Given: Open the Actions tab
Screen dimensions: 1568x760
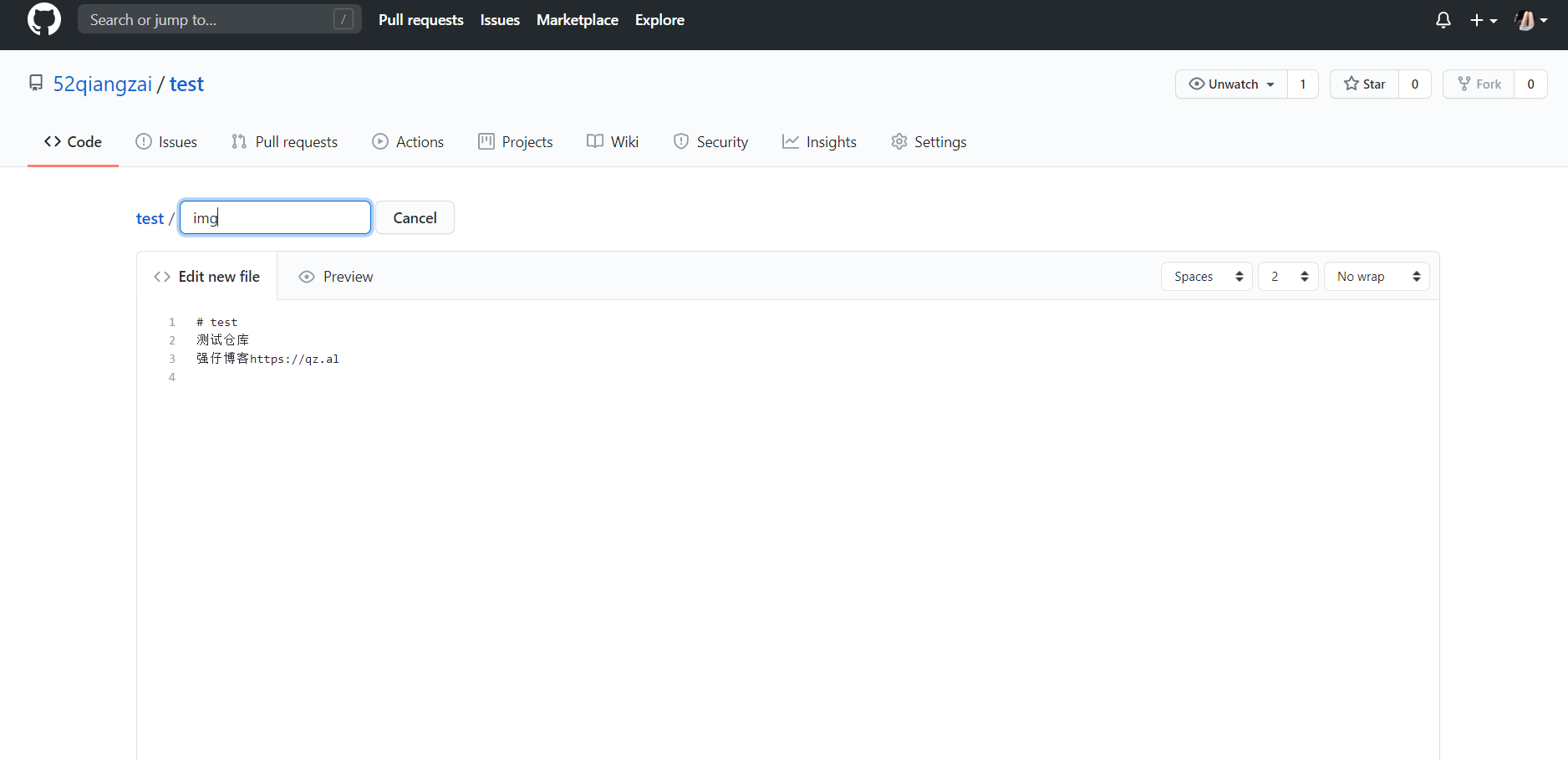Looking at the screenshot, I should (x=408, y=142).
